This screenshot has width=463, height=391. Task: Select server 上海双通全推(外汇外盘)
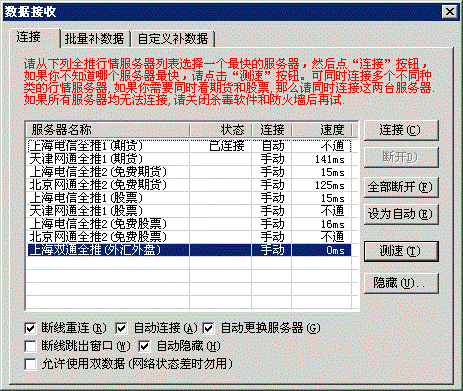click(189, 250)
